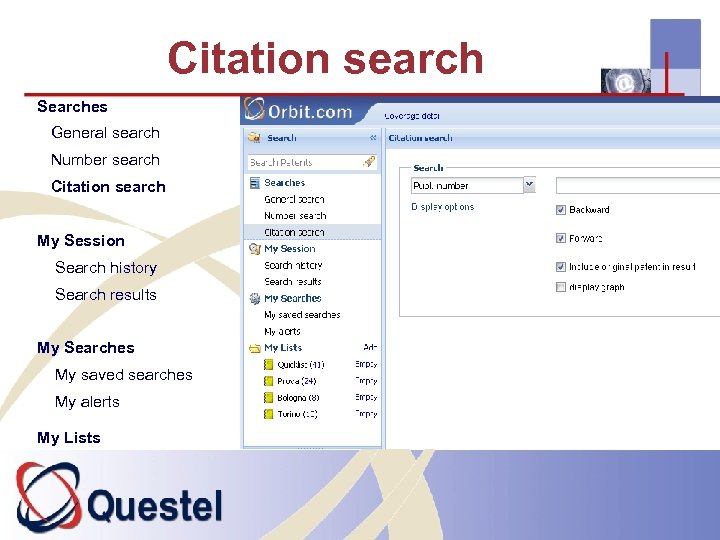Screen dimensions: 720x540
Task: Click the My Session heading in Orbit sidebar
Action: [x=290, y=249]
